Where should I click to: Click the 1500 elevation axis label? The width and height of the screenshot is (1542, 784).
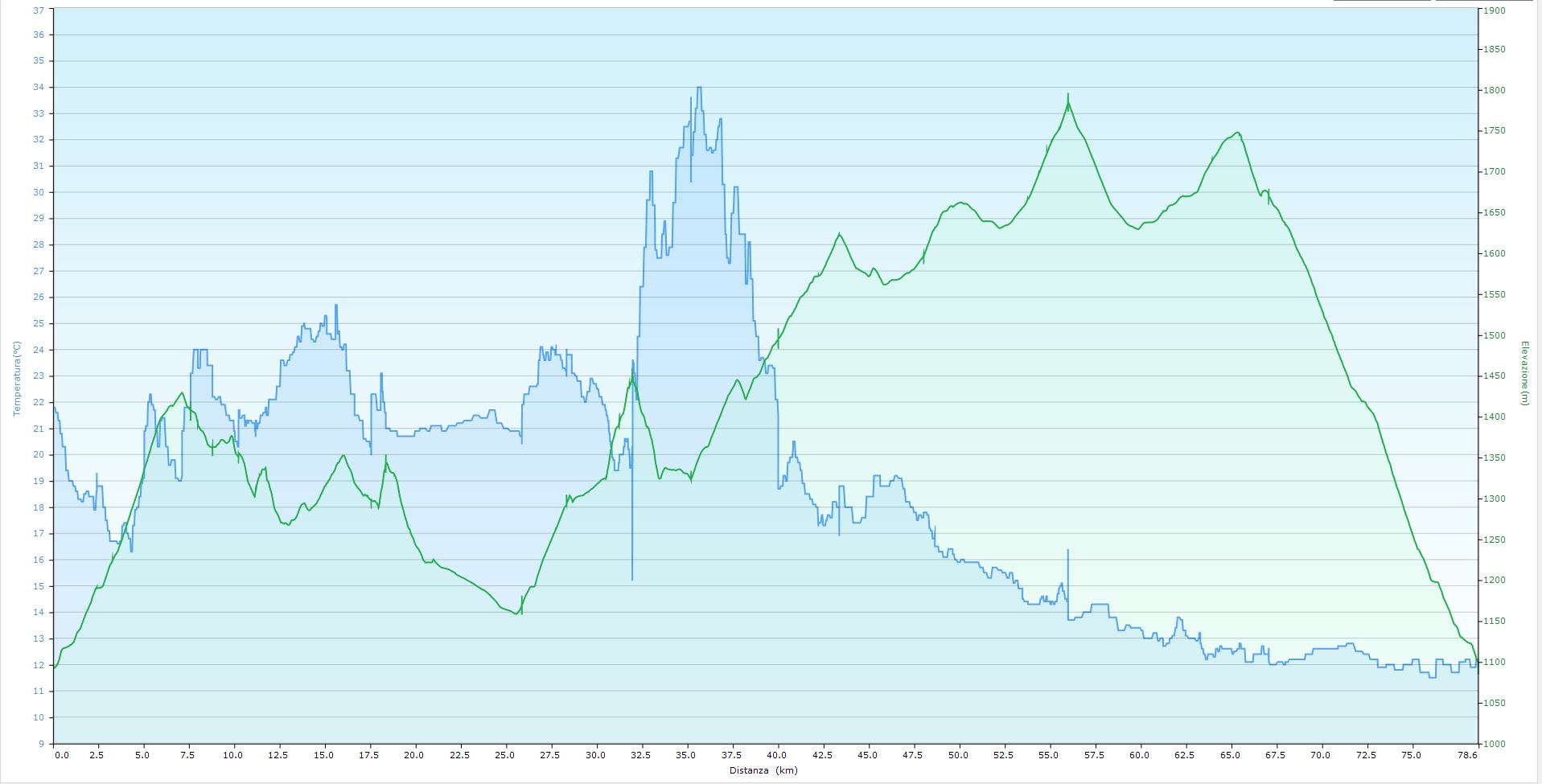point(1494,335)
